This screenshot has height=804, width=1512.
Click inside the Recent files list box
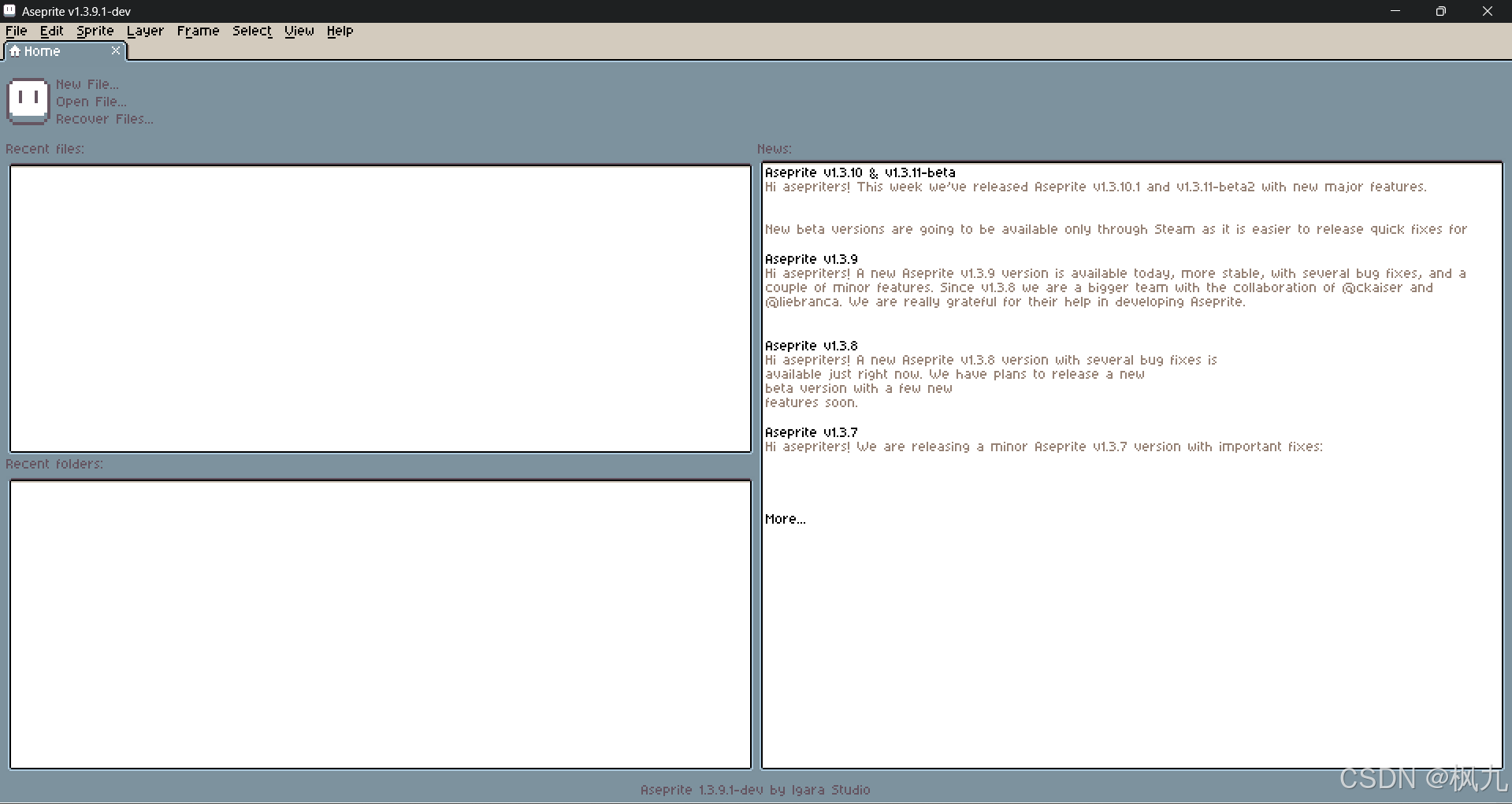[x=381, y=309]
